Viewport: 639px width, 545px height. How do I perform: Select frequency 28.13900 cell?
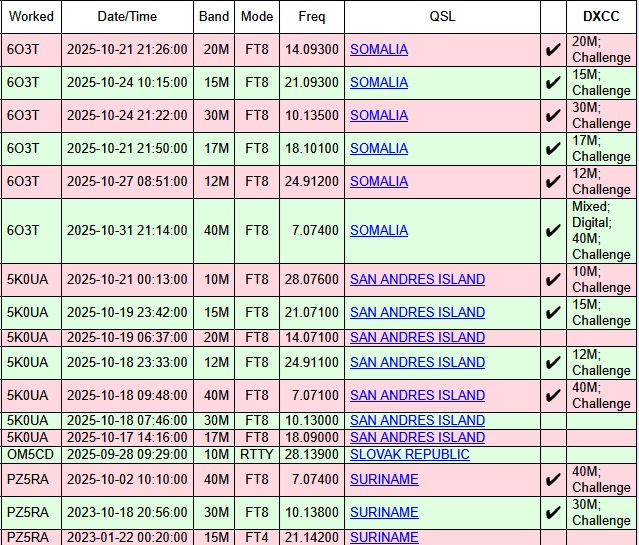coord(312,455)
